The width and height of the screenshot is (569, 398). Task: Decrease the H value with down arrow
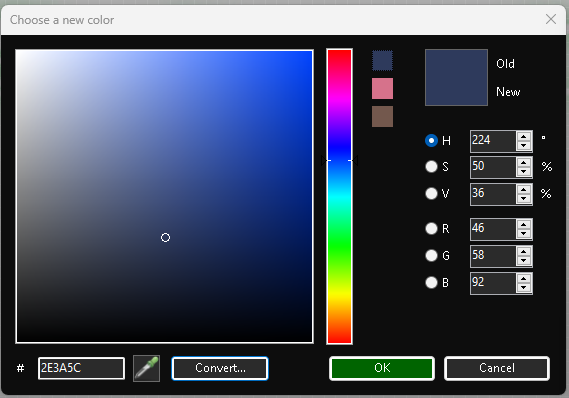[x=523, y=146]
